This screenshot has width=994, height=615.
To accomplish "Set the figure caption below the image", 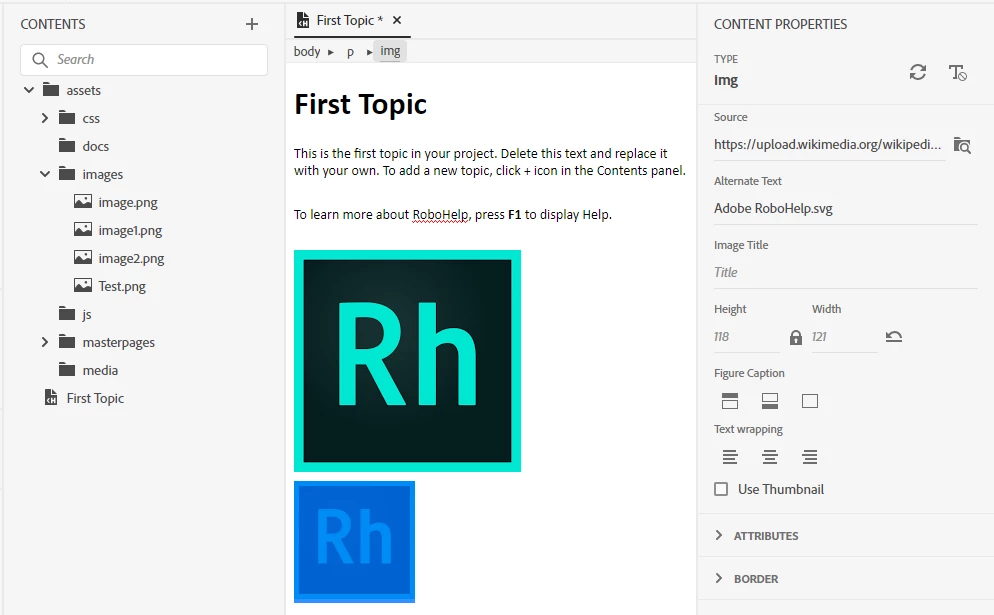I will 770,401.
